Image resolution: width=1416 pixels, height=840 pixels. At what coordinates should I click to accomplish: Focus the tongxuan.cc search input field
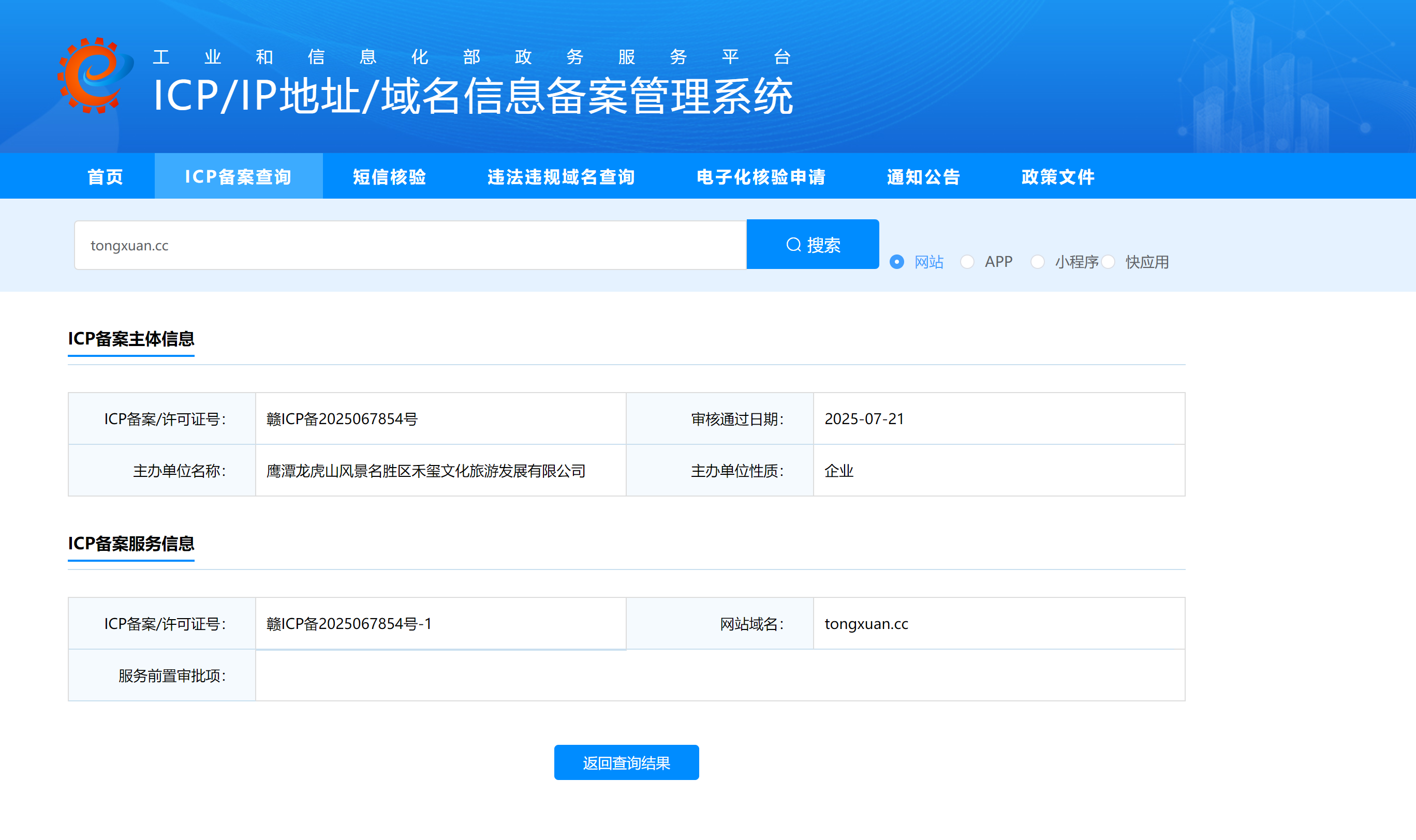[410, 245]
